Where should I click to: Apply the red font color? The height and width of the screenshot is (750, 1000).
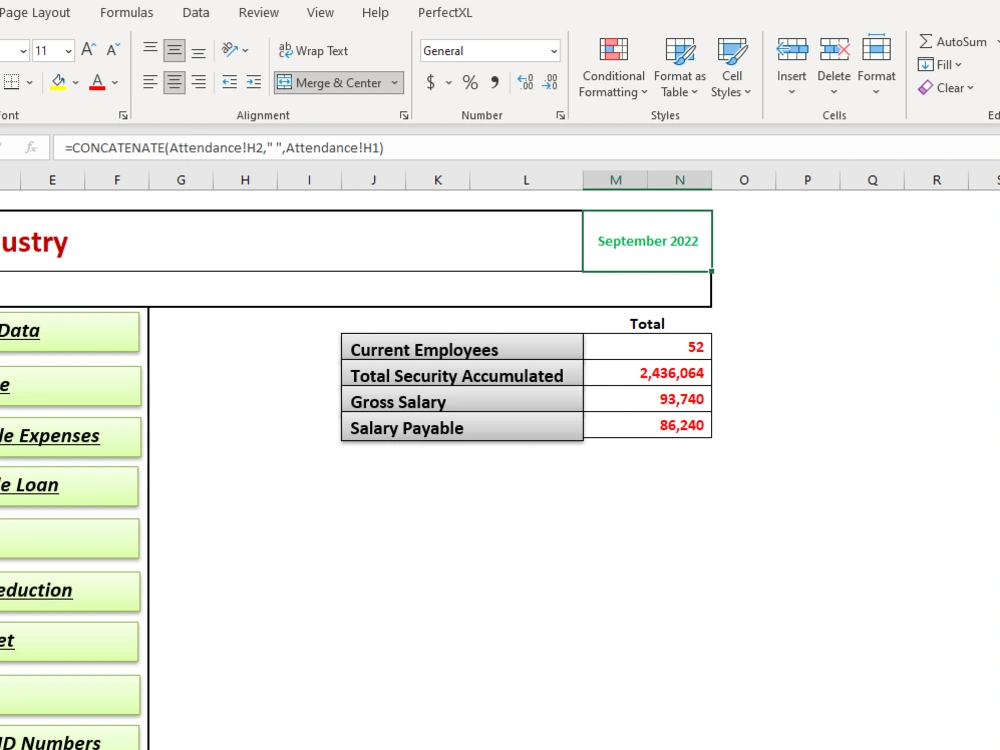point(97,82)
